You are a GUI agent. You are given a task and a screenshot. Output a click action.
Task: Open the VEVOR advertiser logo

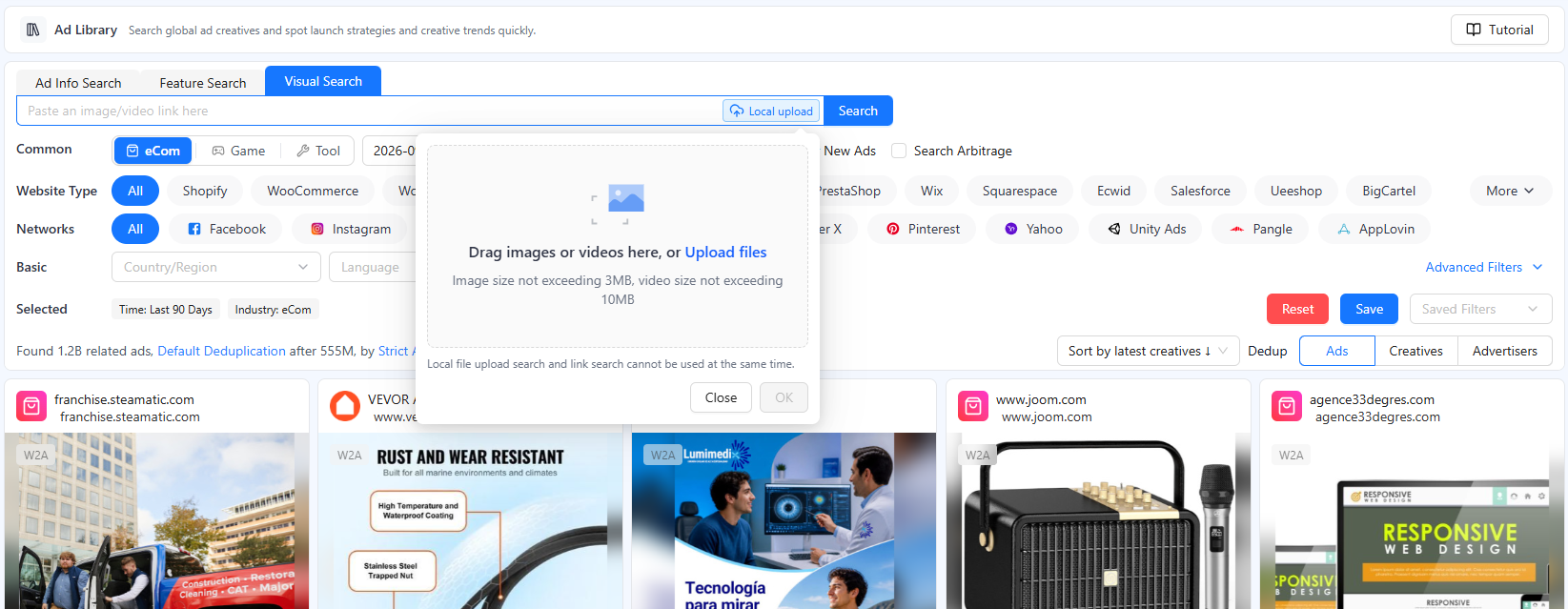345,406
